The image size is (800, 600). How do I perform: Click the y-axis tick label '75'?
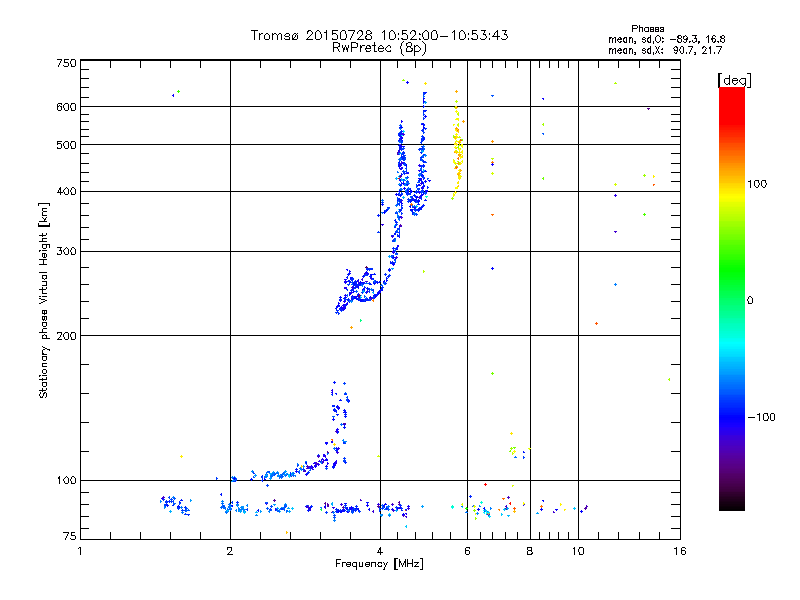point(70,536)
